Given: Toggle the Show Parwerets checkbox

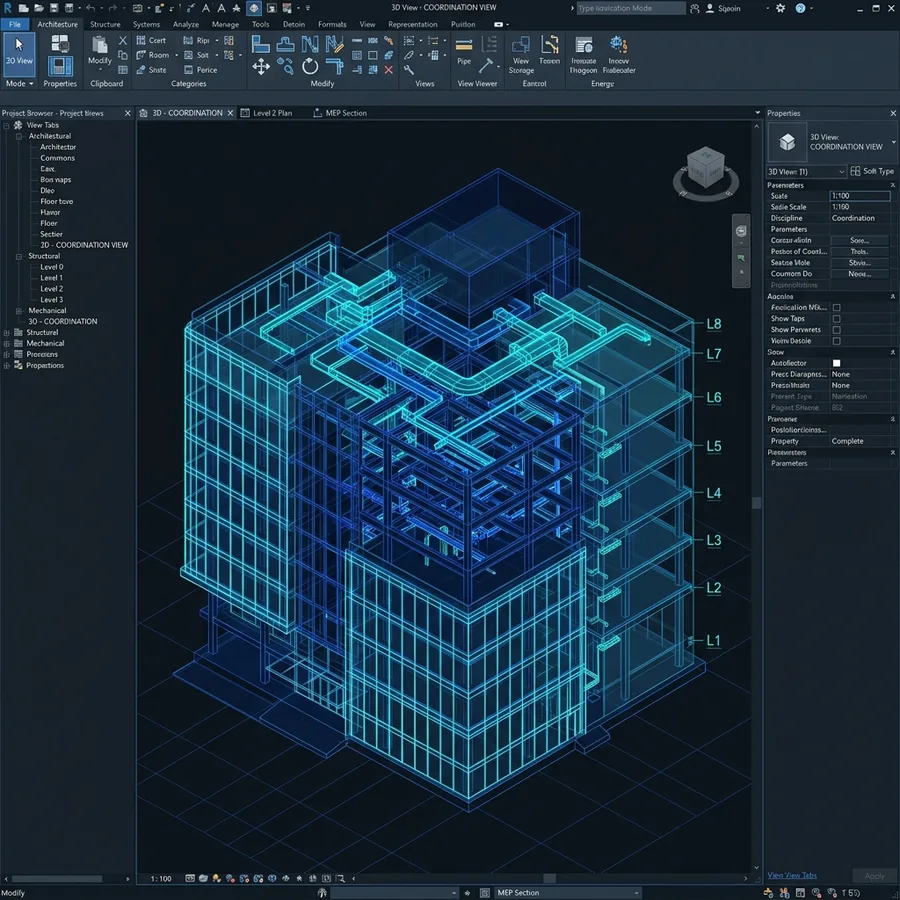Looking at the screenshot, I should click(x=836, y=330).
